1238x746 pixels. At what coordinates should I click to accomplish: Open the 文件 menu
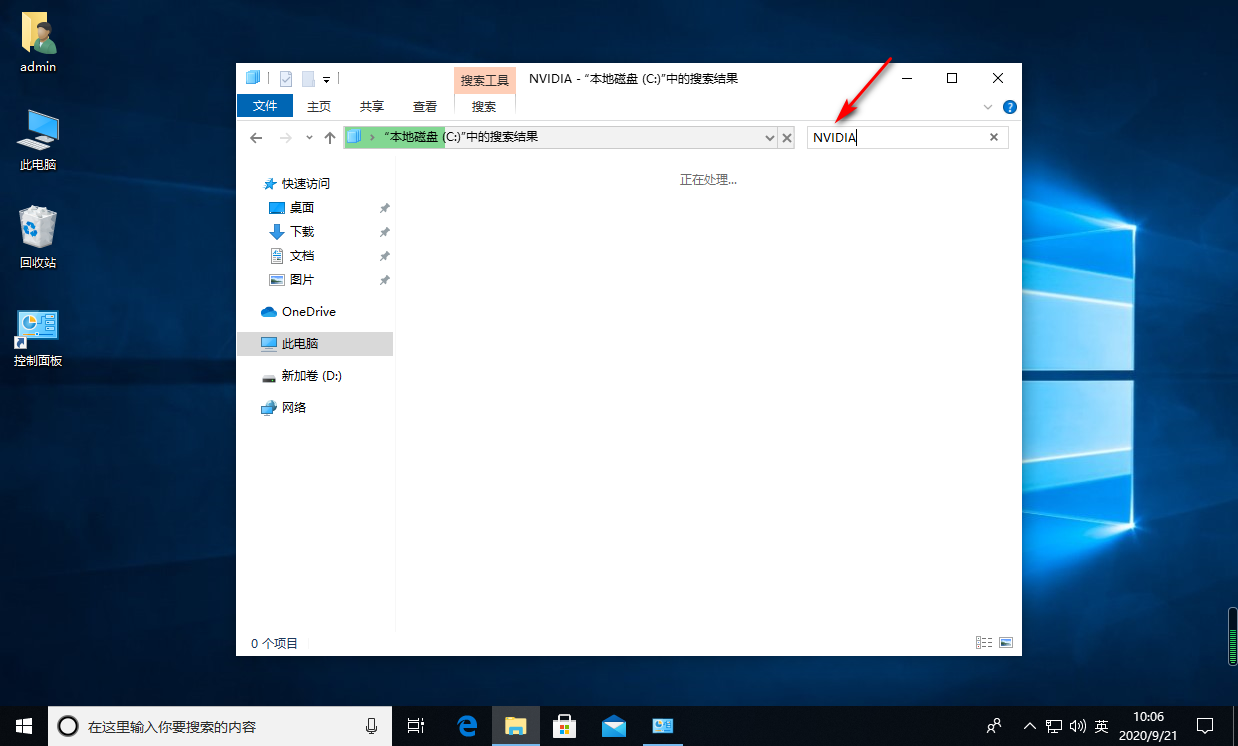point(264,106)
